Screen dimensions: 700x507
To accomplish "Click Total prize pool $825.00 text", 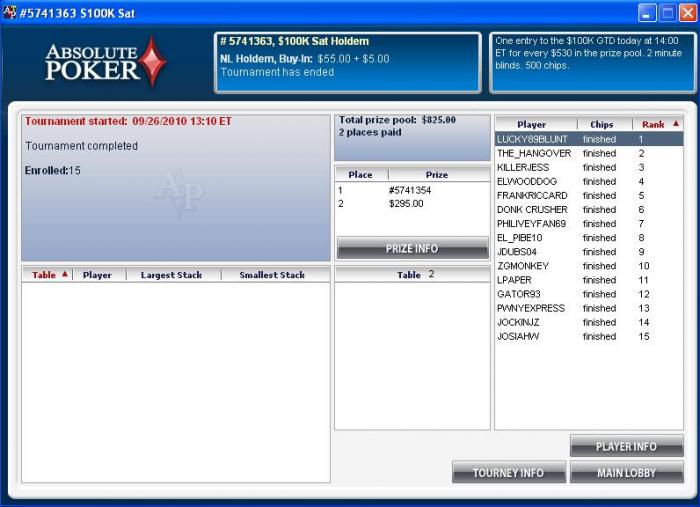I will coord(397,120).
